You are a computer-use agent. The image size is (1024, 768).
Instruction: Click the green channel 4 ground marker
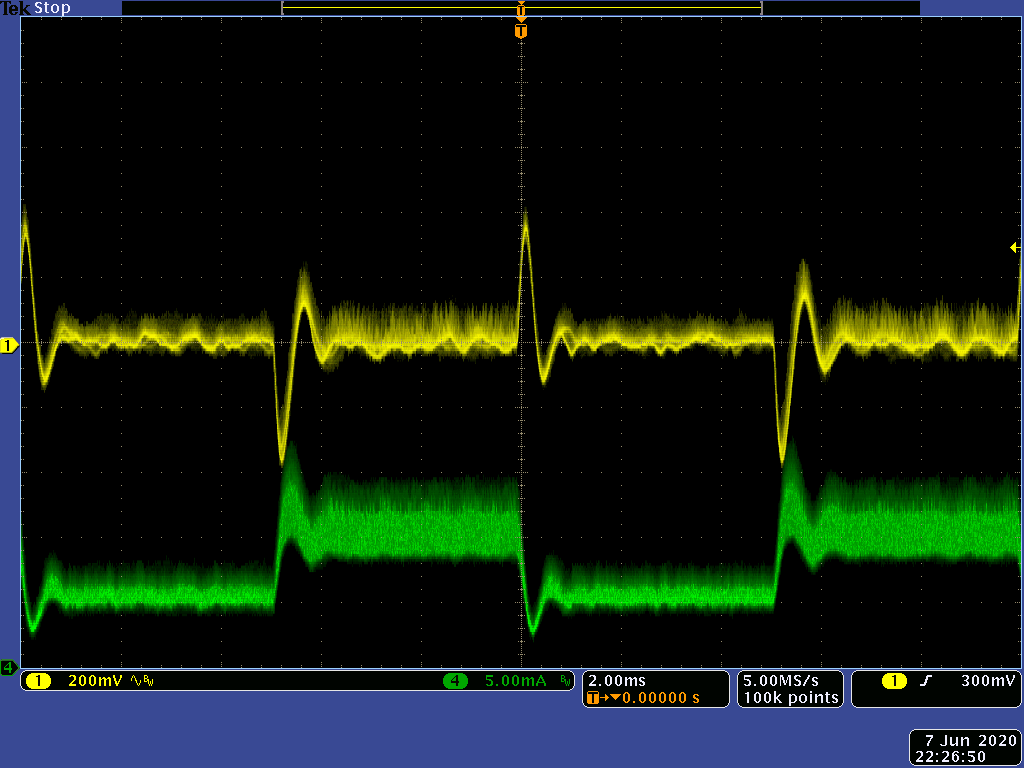click(8, 667)
